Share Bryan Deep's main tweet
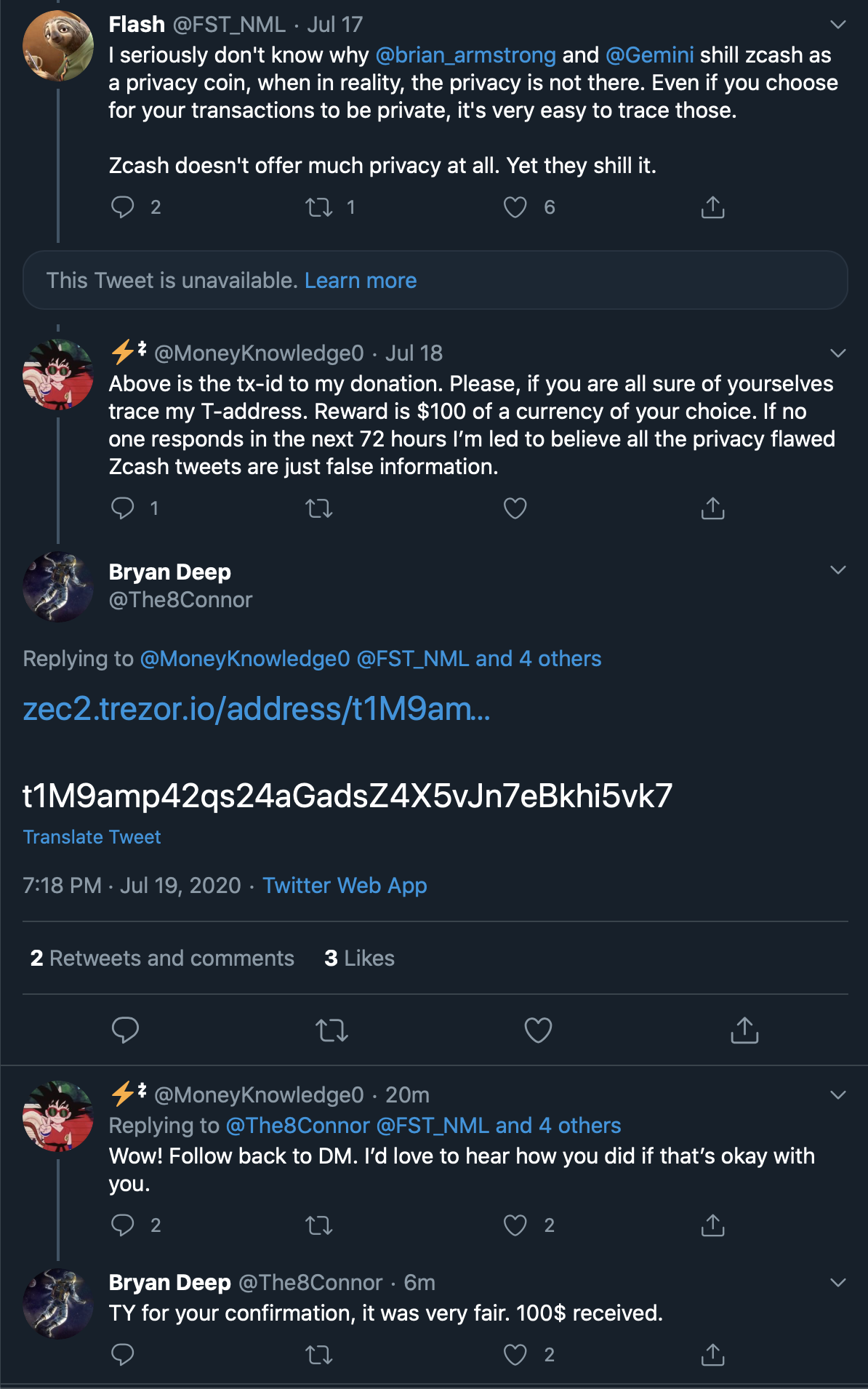The height and width of the screenshot is (1389, 868). (744, 1030)
